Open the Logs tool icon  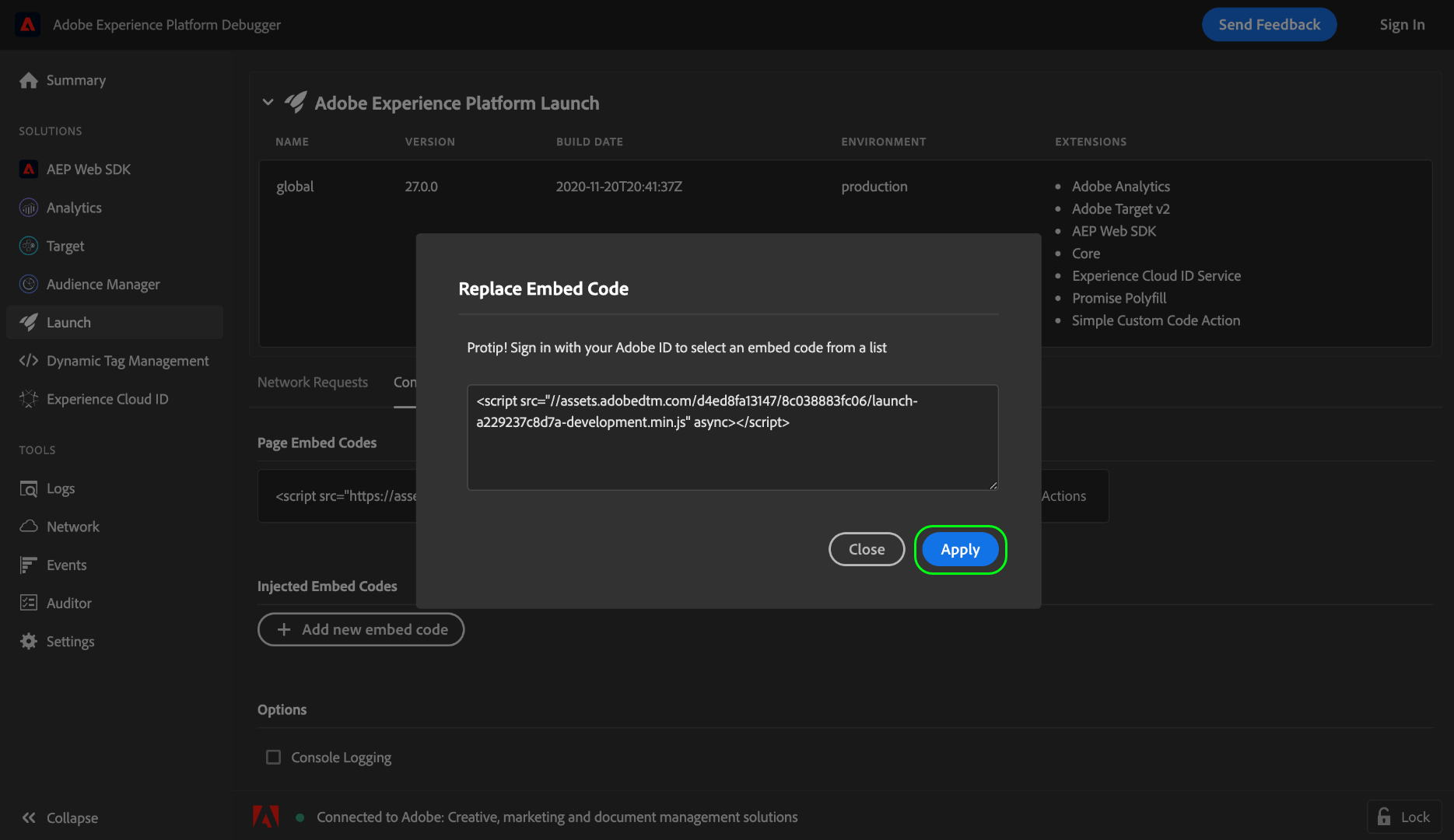coord(29,488)
